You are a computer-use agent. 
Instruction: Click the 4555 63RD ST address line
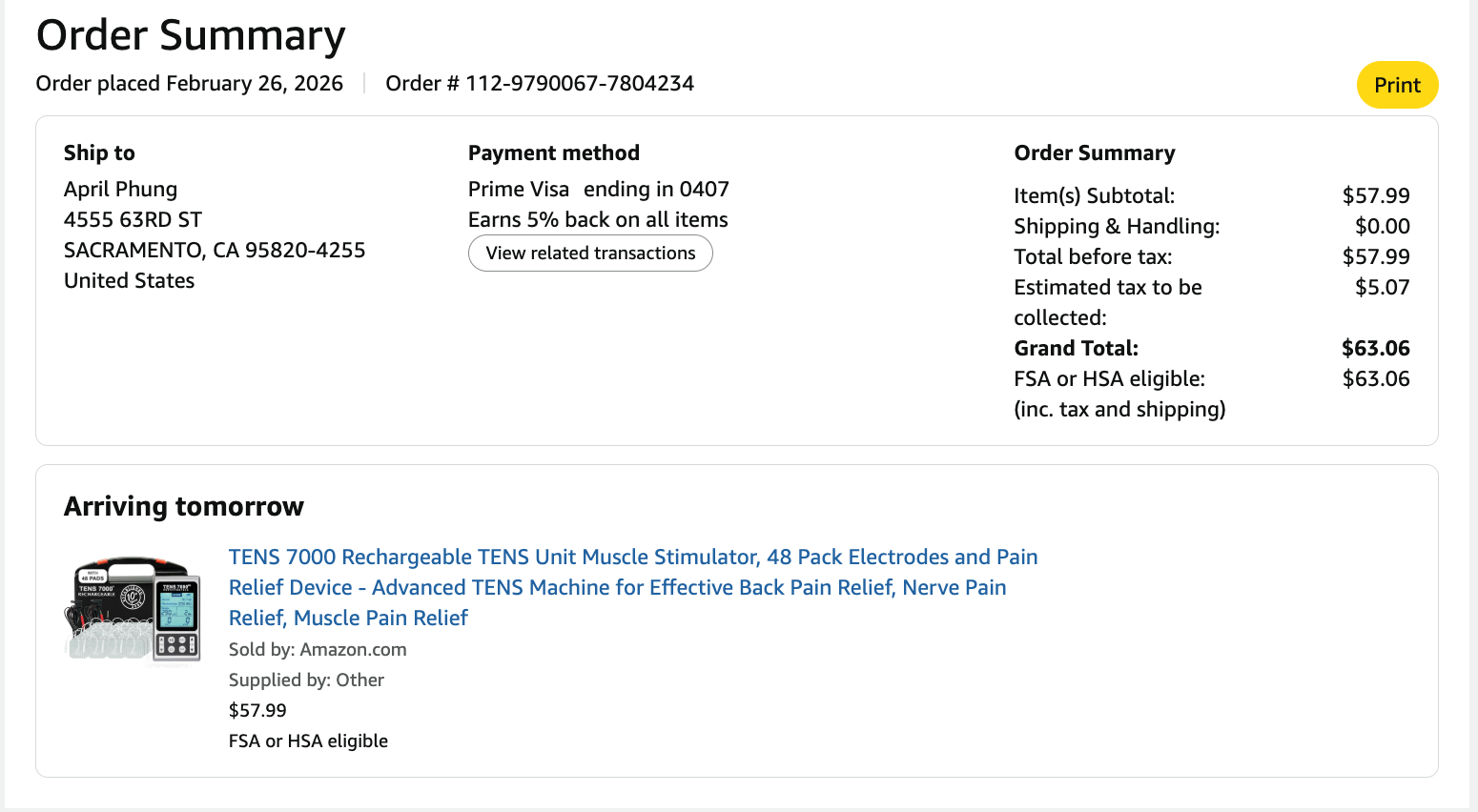[133, 220]
